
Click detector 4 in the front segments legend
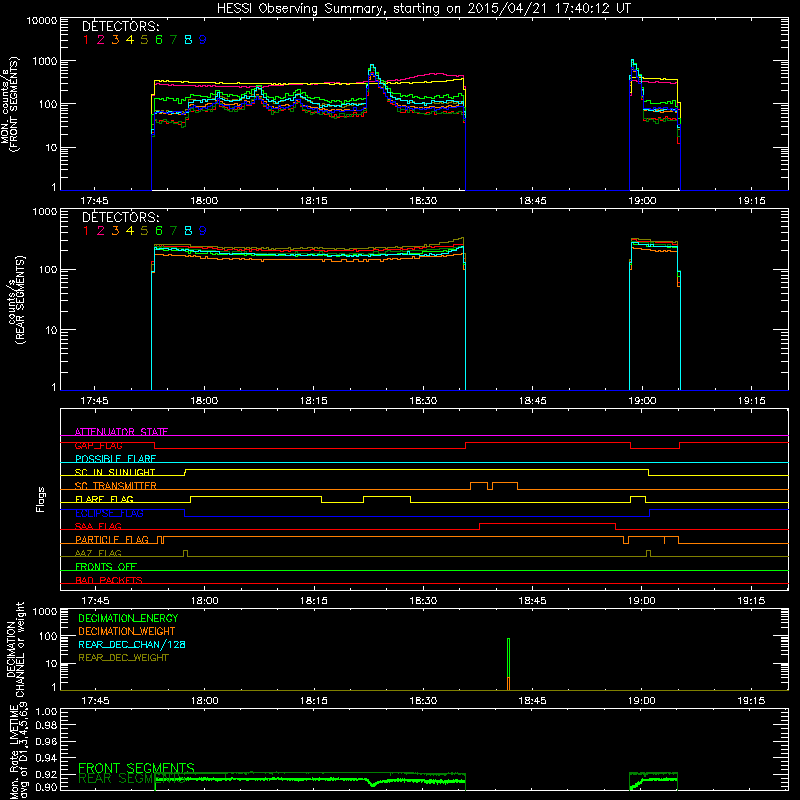(x=130, y=40)
